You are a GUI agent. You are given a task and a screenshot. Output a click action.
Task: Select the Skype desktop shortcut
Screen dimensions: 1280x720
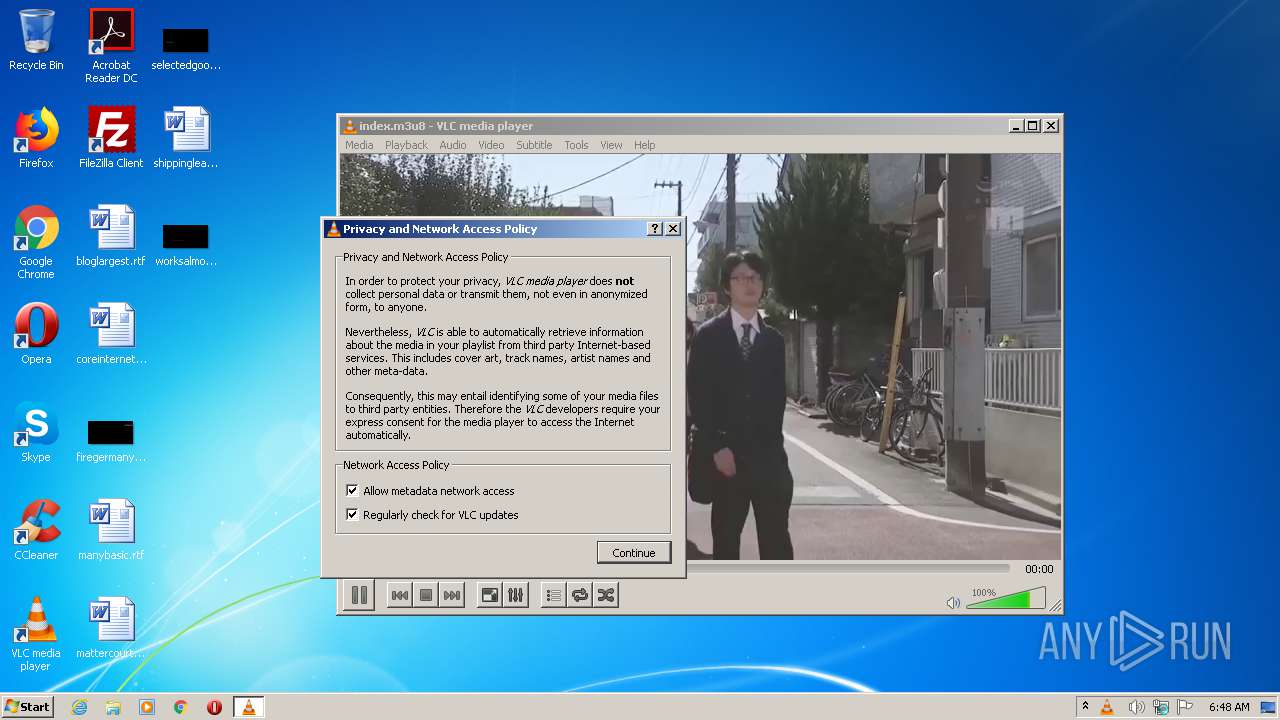[x=36, y=432]
